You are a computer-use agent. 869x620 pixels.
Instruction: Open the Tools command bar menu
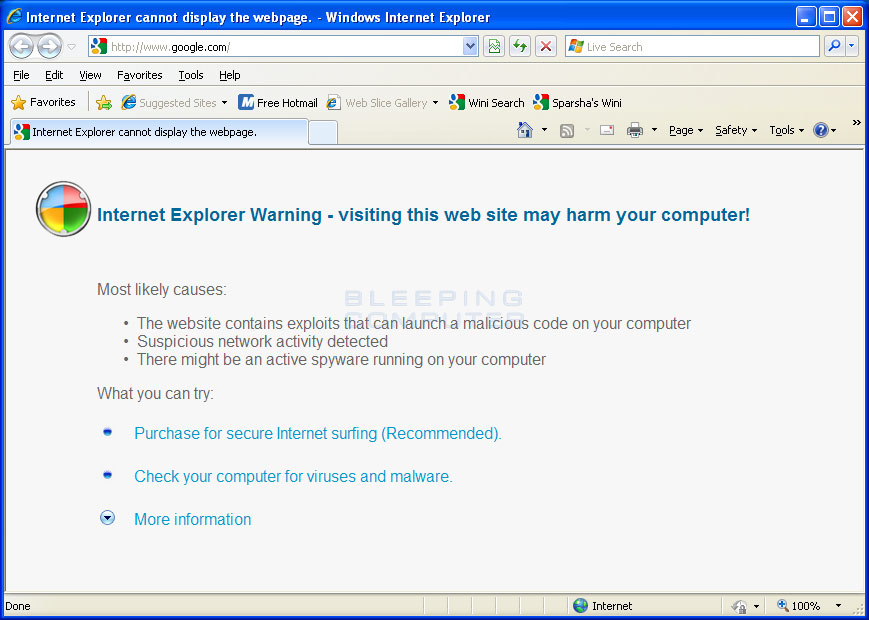pyautogui.click(x=786, y=130)
